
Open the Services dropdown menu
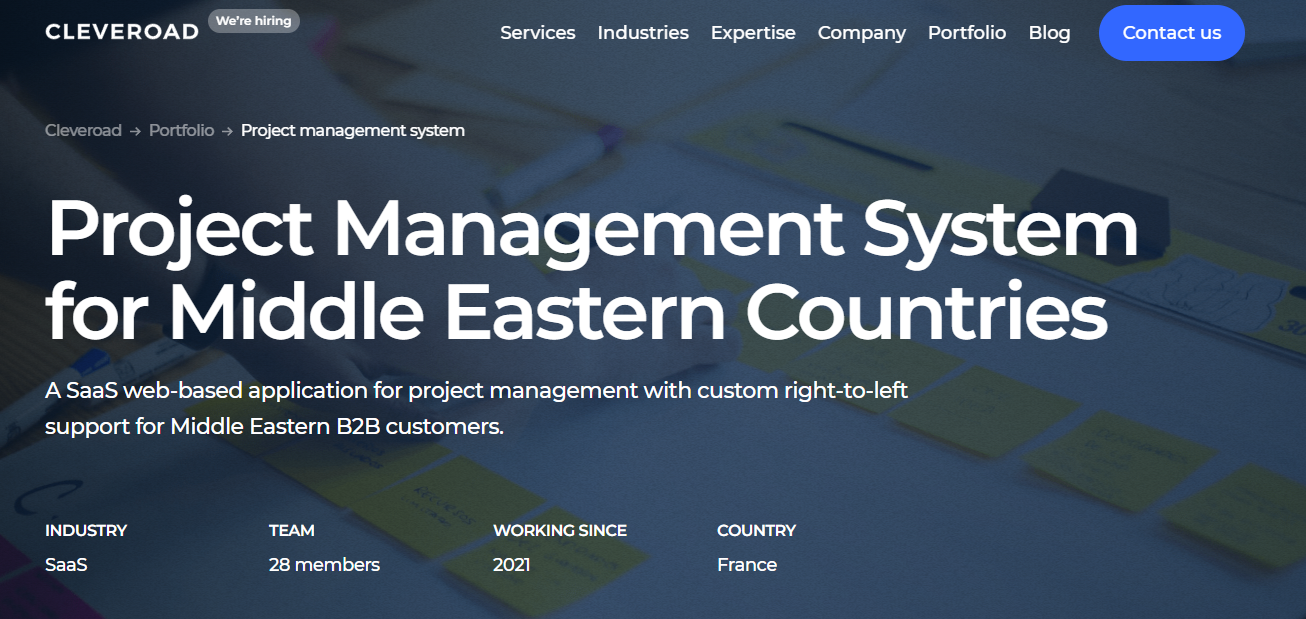click(x=538, y=32)
